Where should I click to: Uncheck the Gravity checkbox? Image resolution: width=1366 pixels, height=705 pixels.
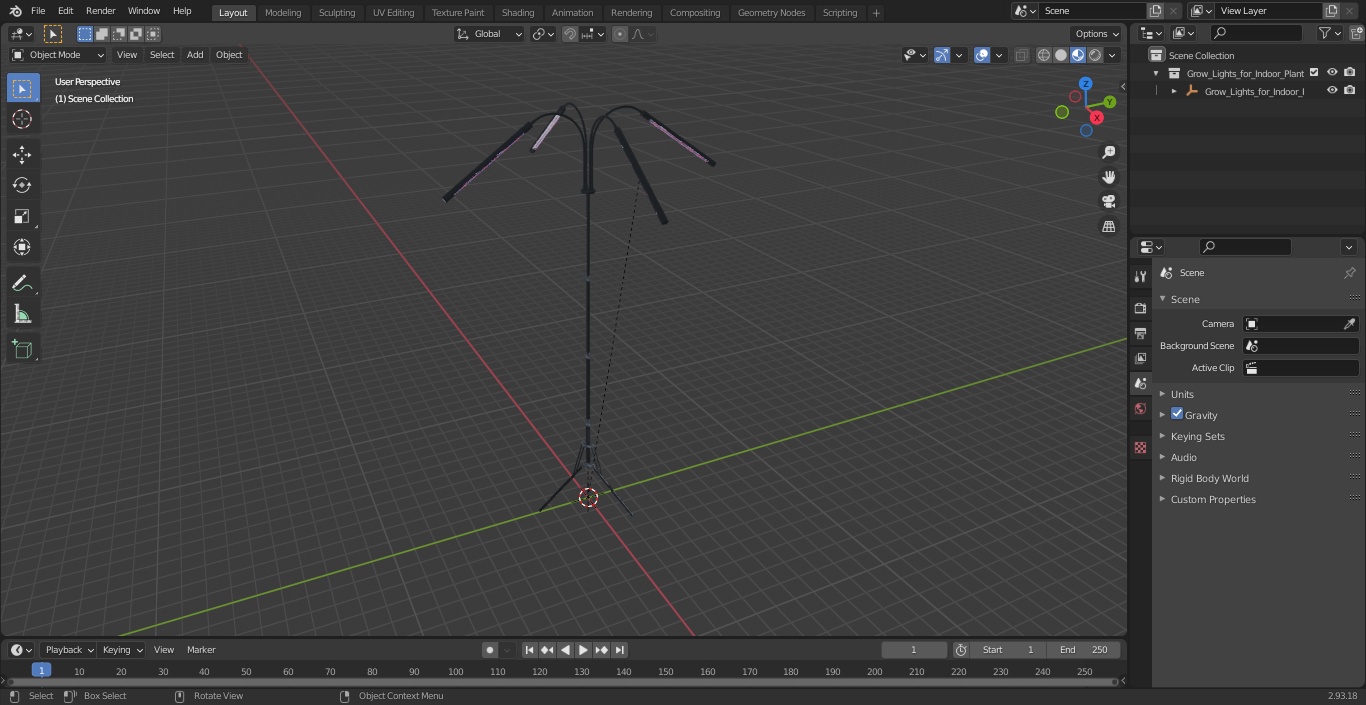[x=1177, y=414]
